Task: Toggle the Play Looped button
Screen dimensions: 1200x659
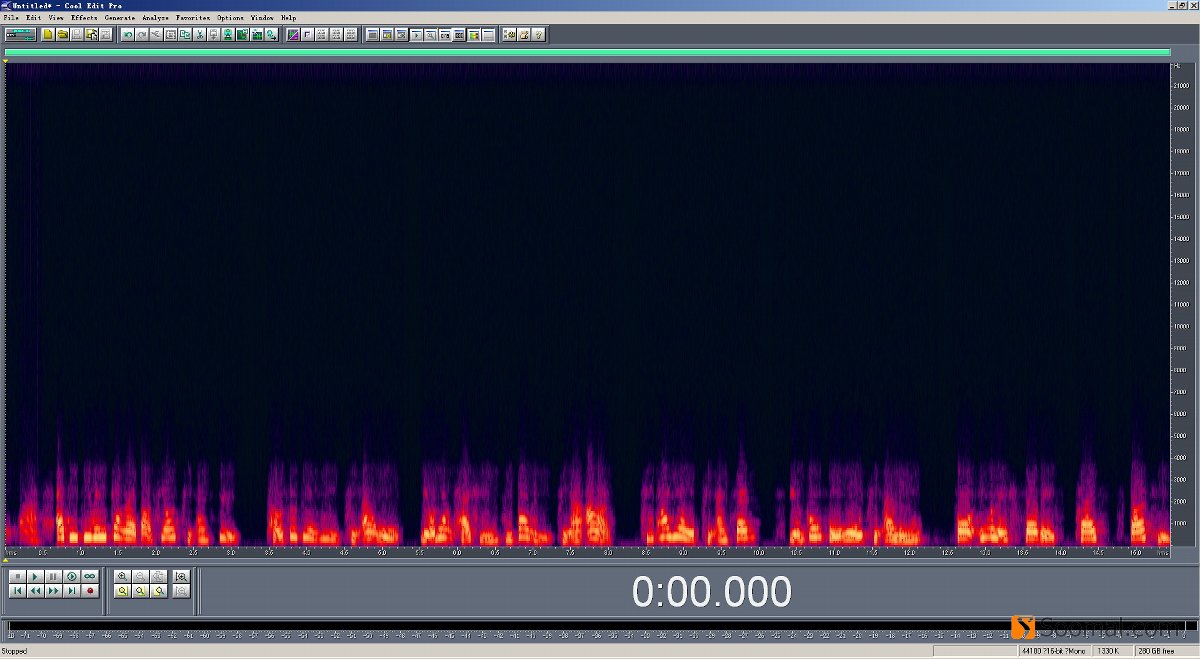Action: [90, 576]
